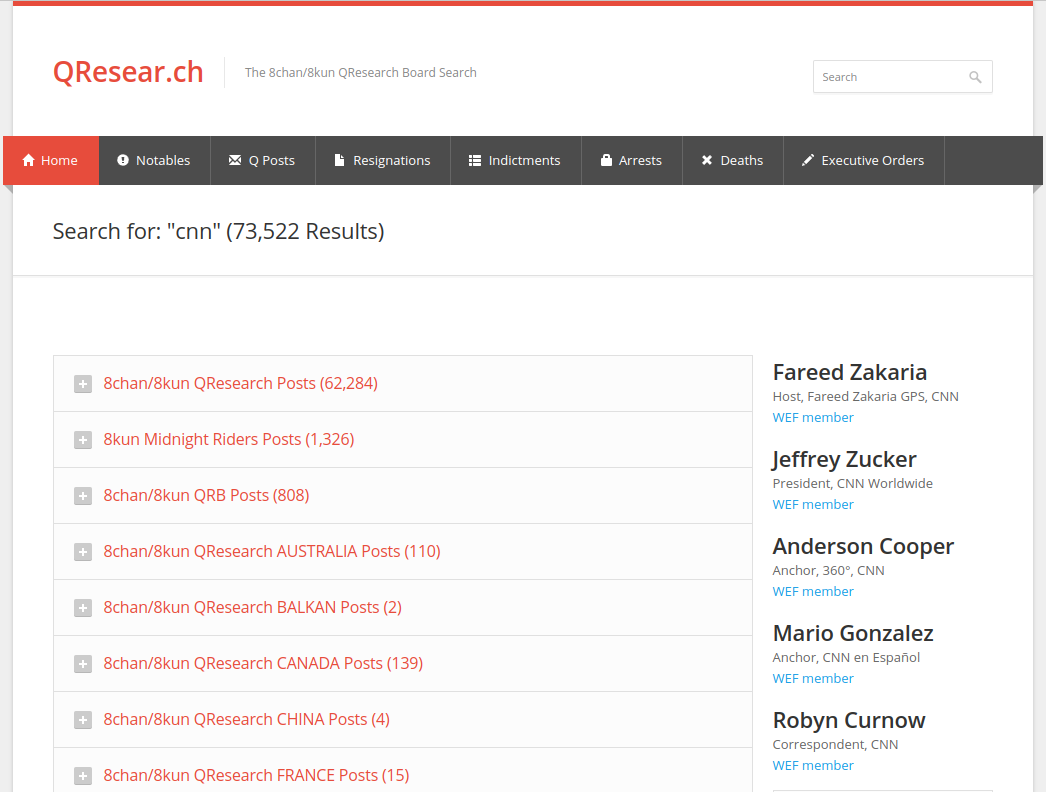Go to the Resignations page
This screenshot has height=792, width=1046.
coord(383,160)
